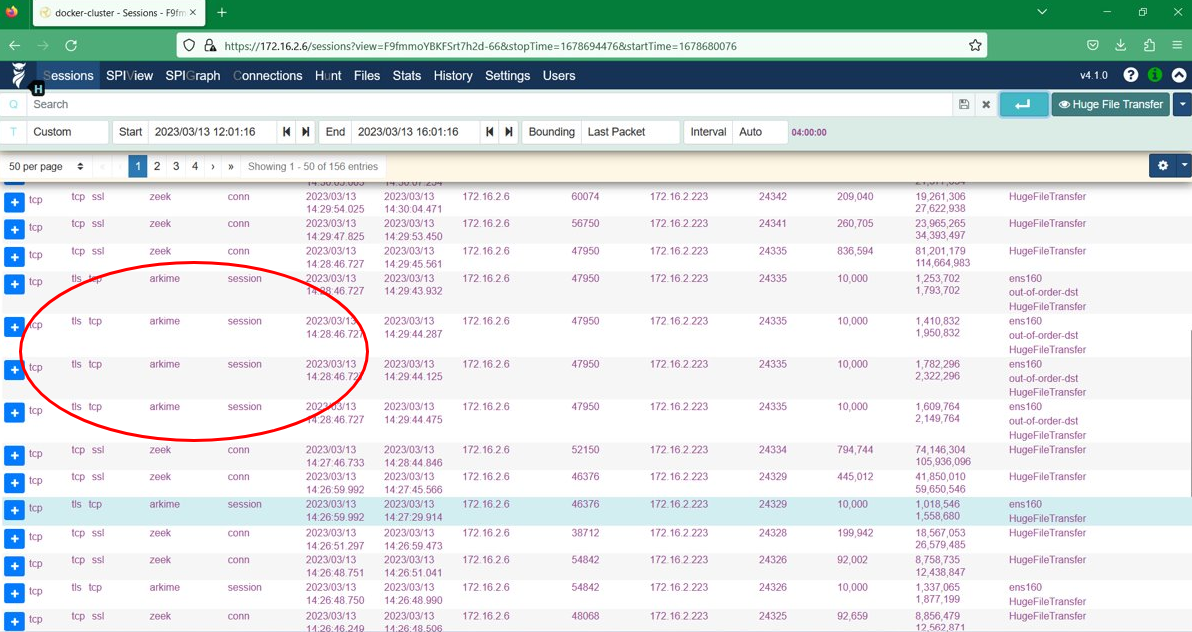Image resolution: width=1192 pixels, height=632 pixels.
Task: Click the green shortcut info icon
Action: 1155,75
